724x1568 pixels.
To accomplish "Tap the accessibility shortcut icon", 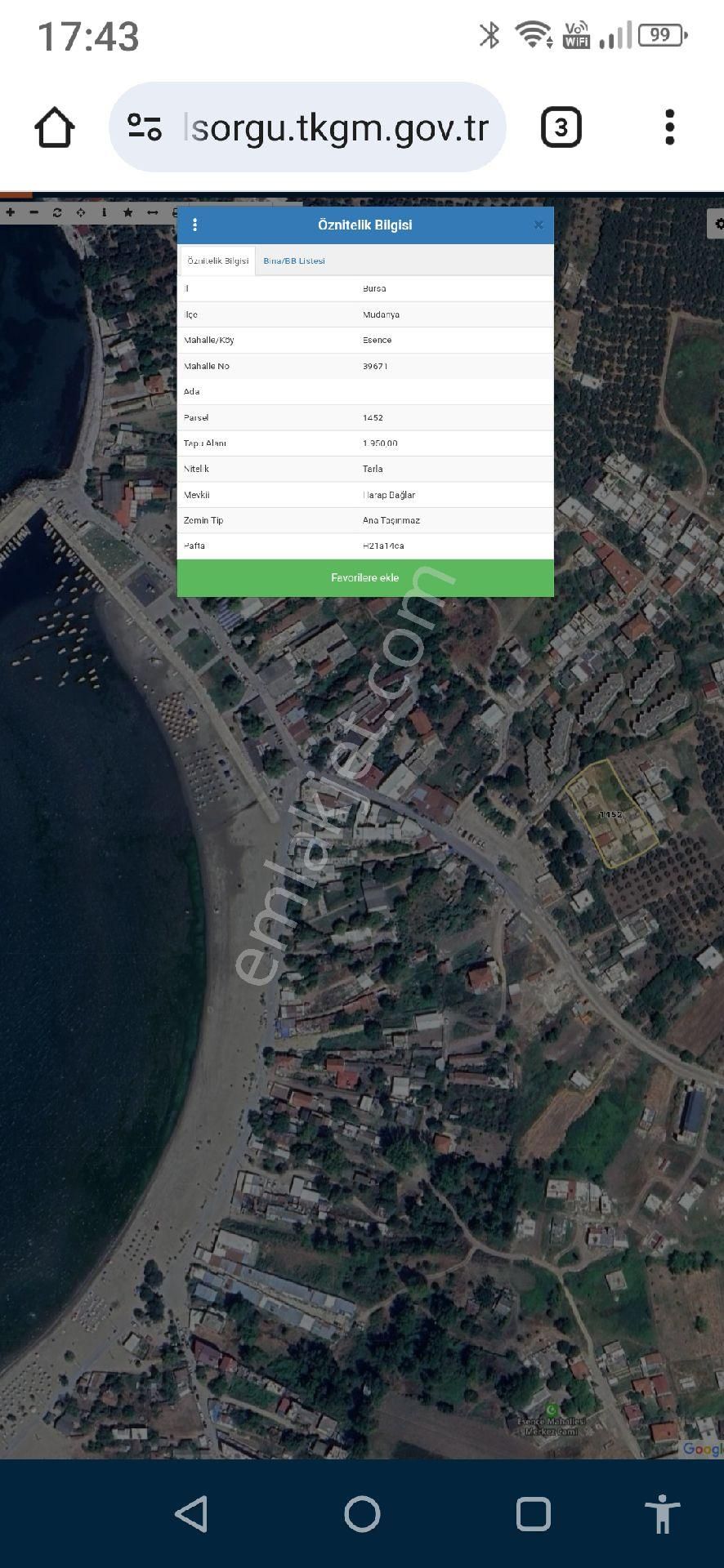I will tap(663, 1514).
